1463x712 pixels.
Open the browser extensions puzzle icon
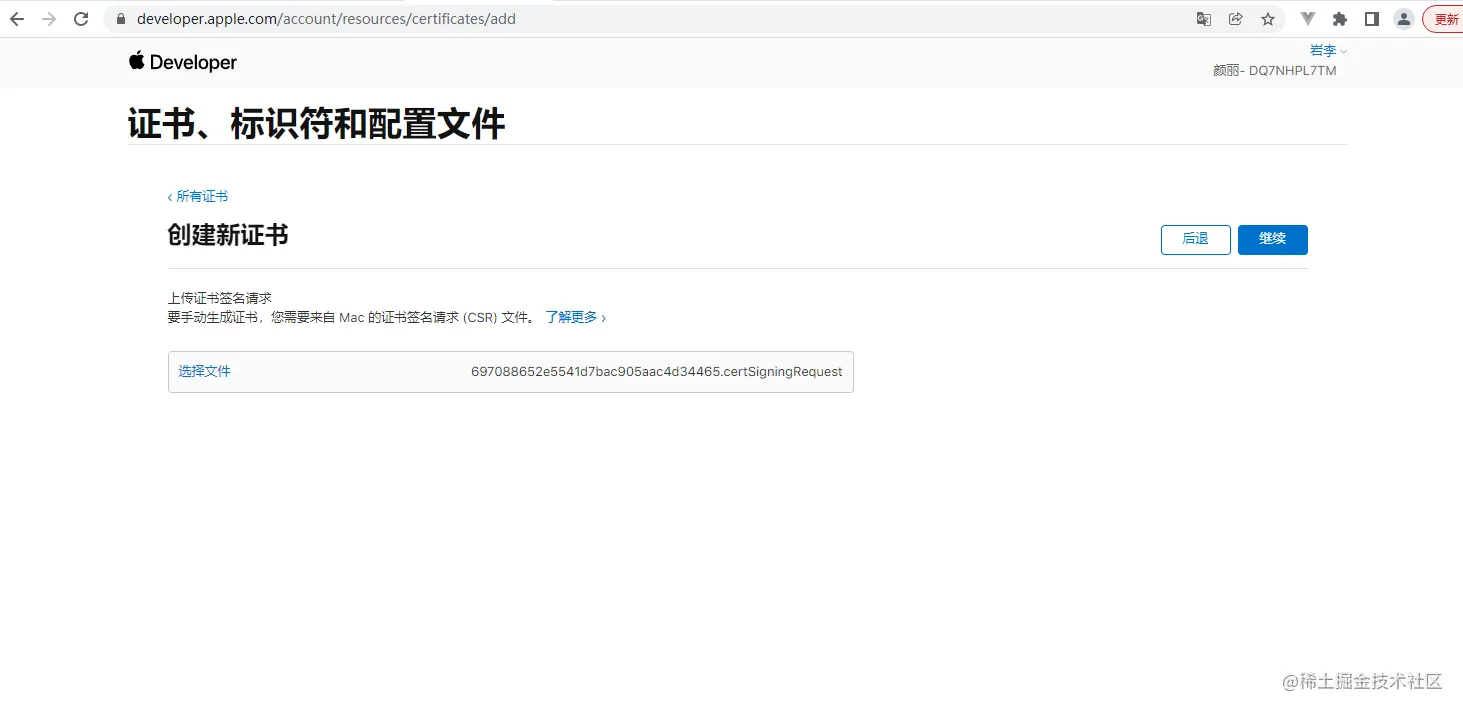coord(1339,18)
